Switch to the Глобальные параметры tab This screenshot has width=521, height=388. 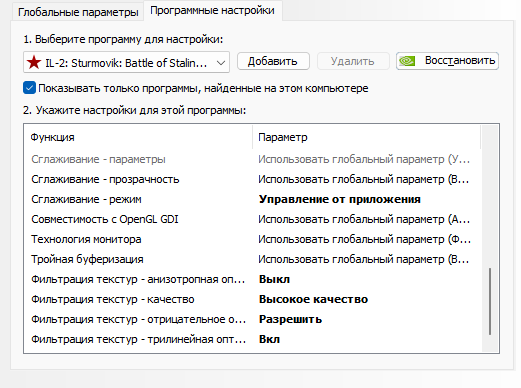coord(78,12)
